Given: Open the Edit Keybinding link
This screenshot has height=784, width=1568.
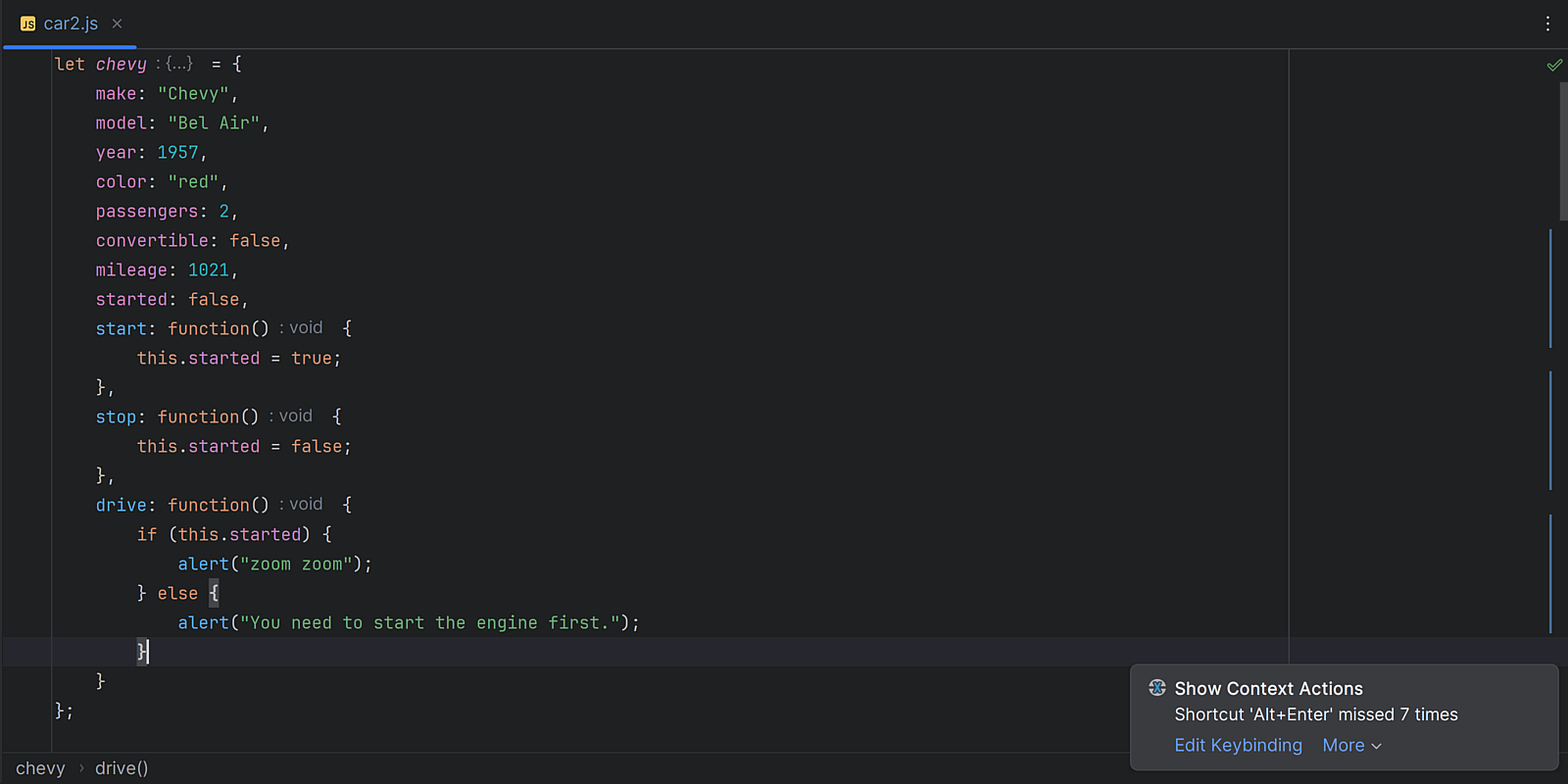Looking at the screenshot, I should click(1238, 745).
